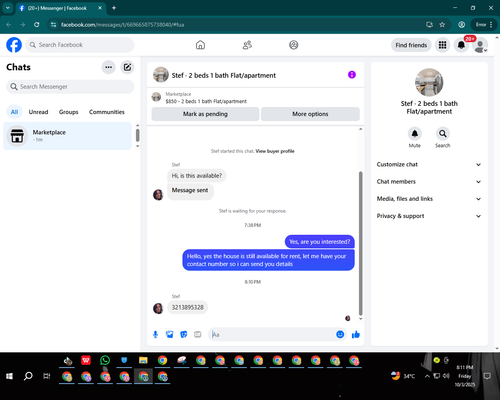The width and height of the screenshot is (500, 400).
Task: Go to the Home feed icon
Action: point(200,45)
